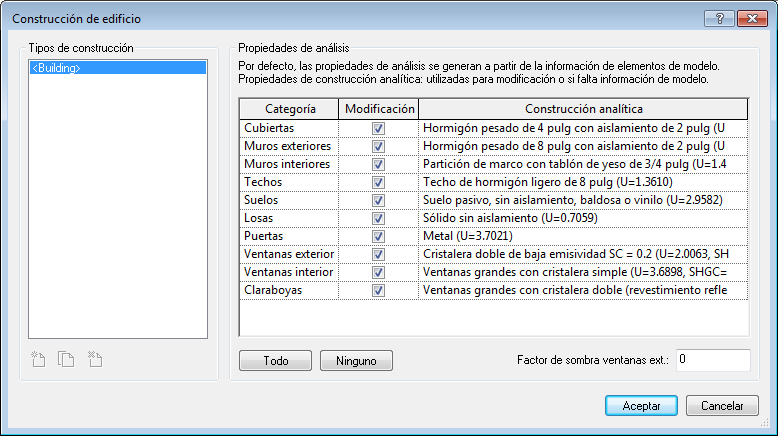Click the new construction type icon
This screenshot has width=778, height=436.
[38, 359]
